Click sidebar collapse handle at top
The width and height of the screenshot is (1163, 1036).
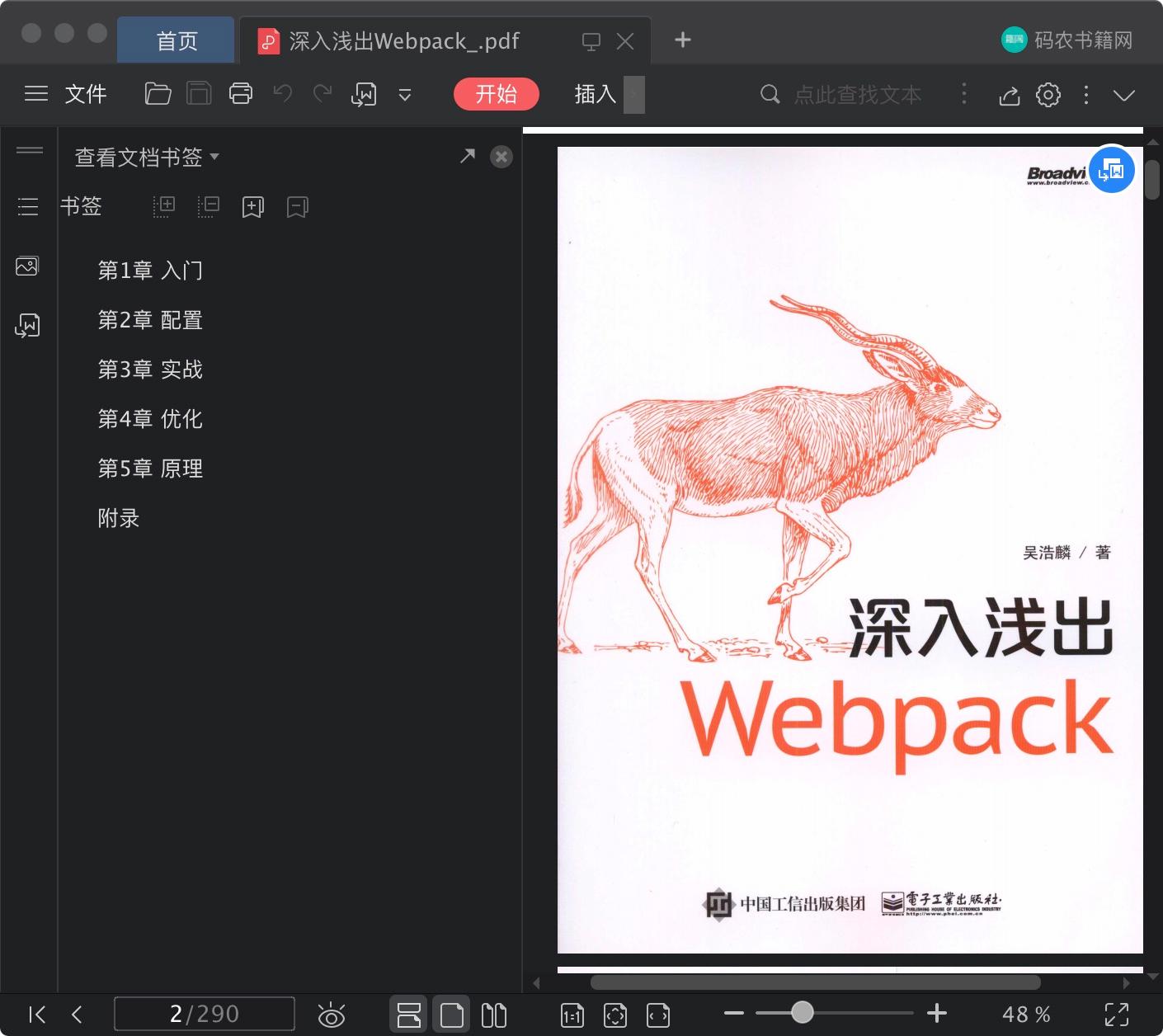30,150
